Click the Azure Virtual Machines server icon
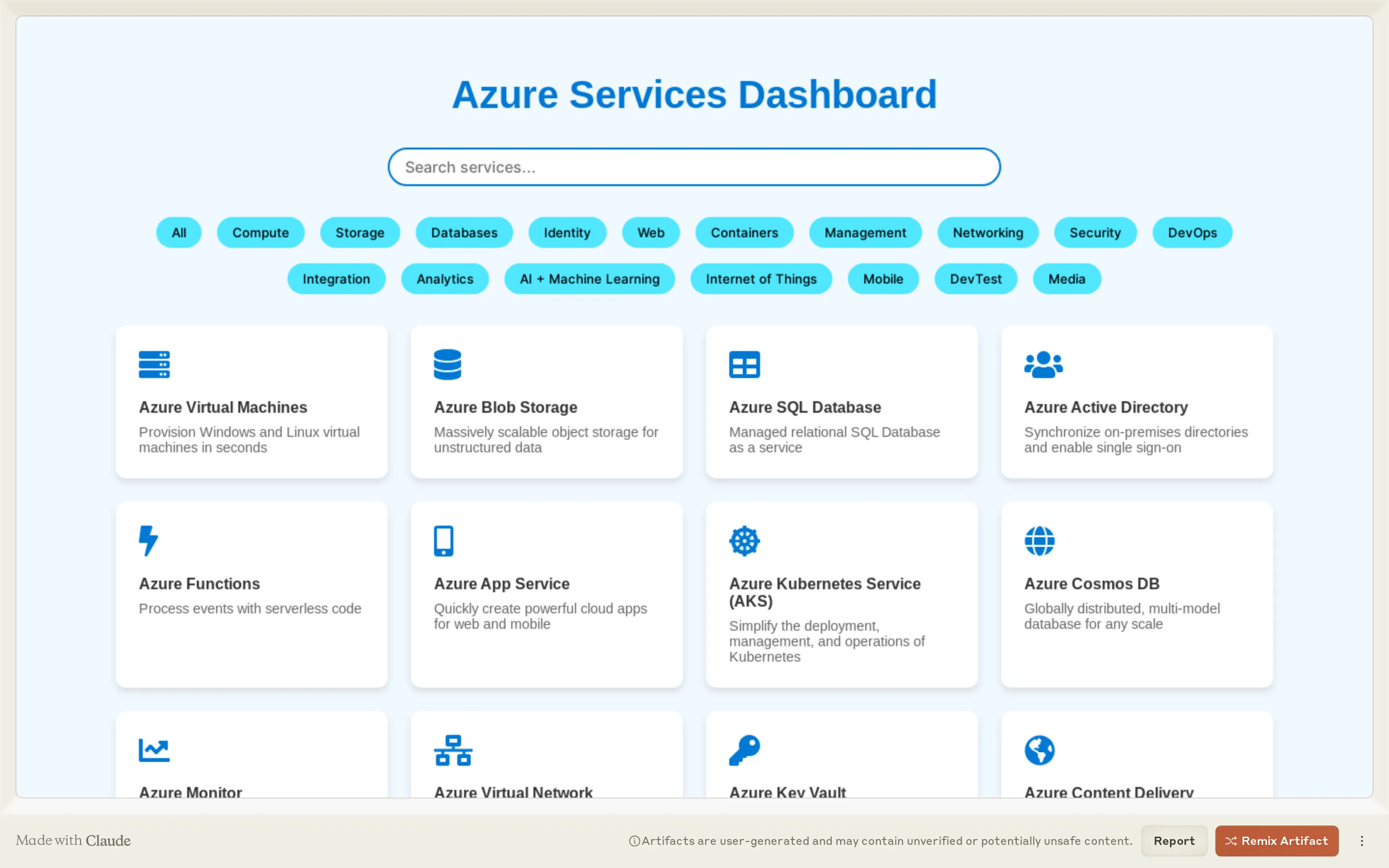Screen dimensions: 1389x868 click(153, 364)
